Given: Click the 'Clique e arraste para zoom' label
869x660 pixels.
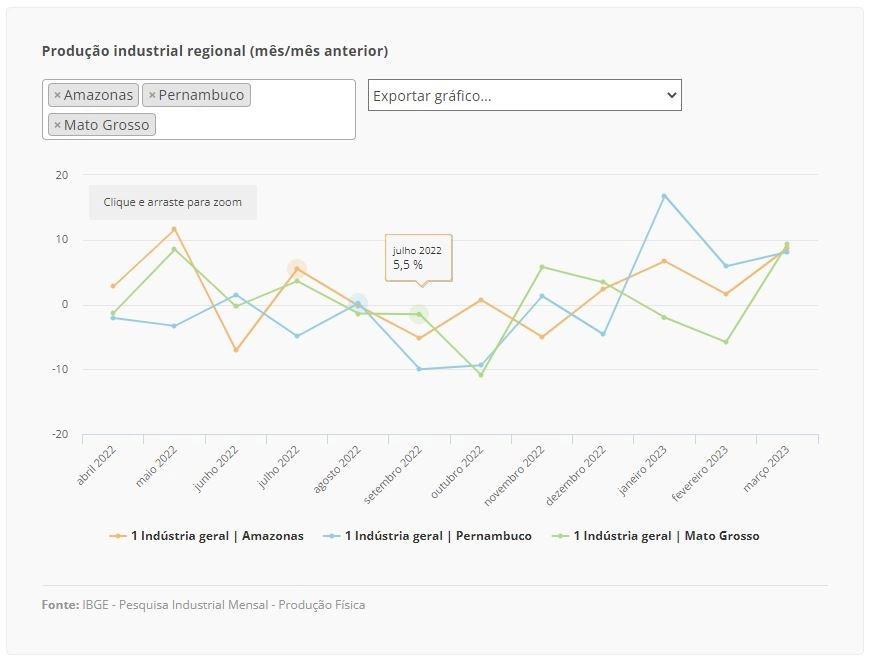Looking at the screenshot, I should (172, 202).
